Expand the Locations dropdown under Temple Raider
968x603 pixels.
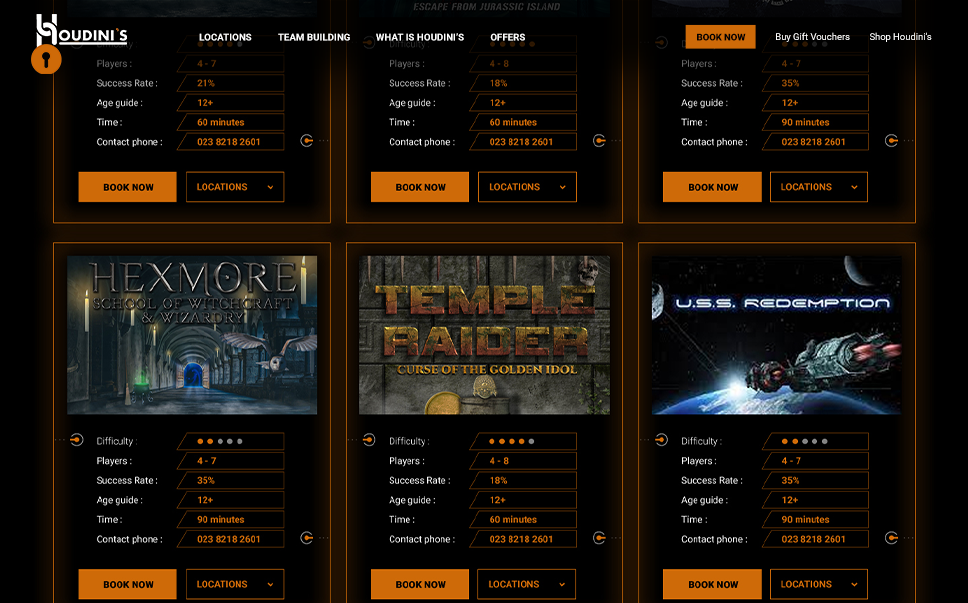527,584
